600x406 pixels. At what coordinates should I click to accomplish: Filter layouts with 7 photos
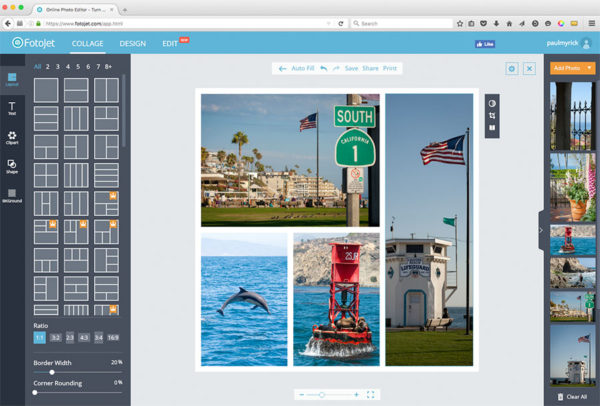tap(98, 67)
